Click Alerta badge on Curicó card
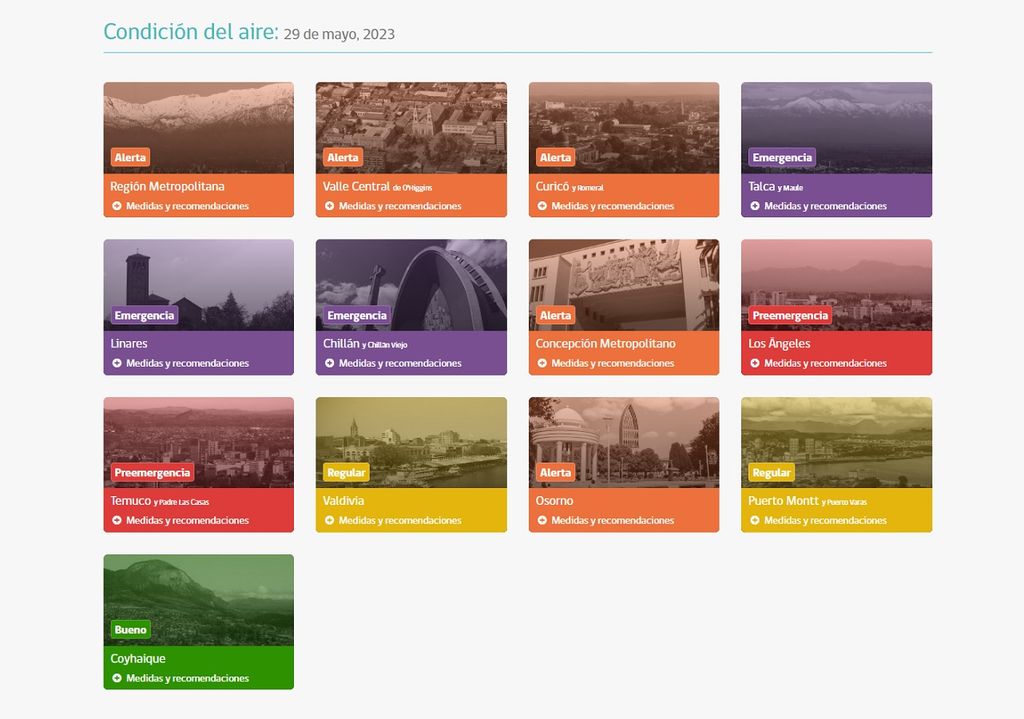Viewport: 1024px width, 719px height. click(556, 157)
